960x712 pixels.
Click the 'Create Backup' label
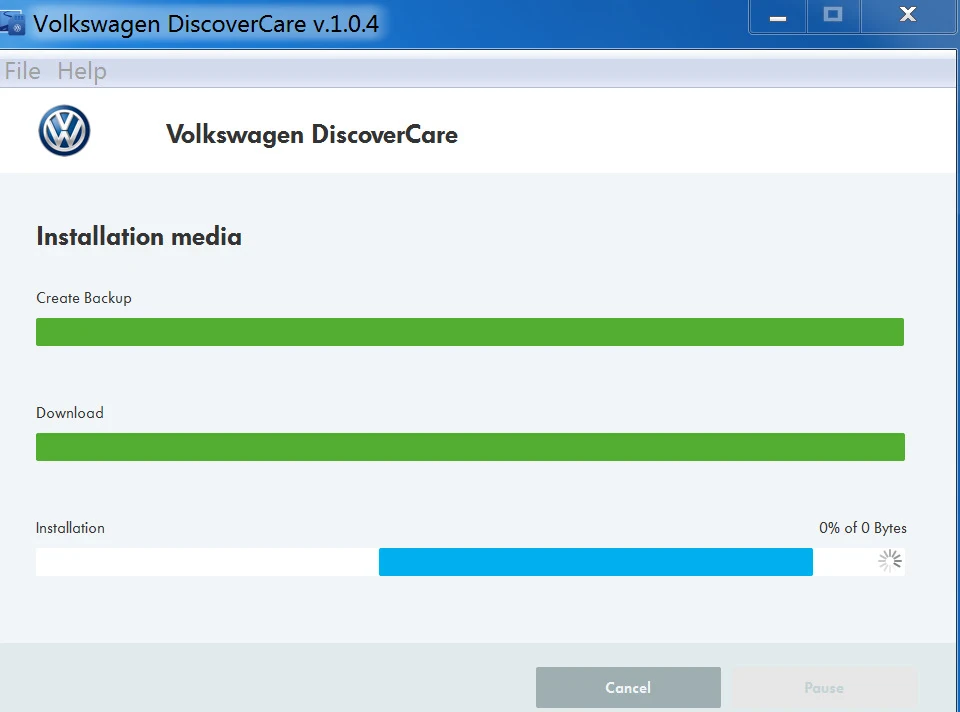(x=84, y=298)
